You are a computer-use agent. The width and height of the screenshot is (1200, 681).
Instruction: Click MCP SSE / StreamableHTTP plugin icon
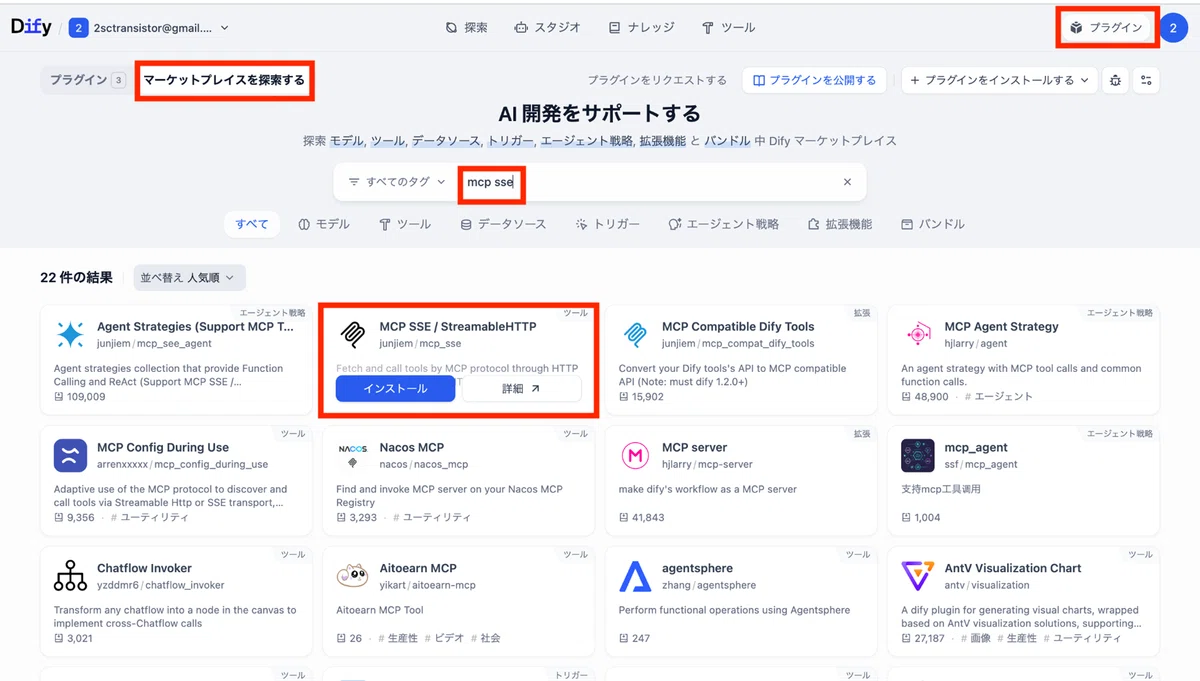point(353,334)
